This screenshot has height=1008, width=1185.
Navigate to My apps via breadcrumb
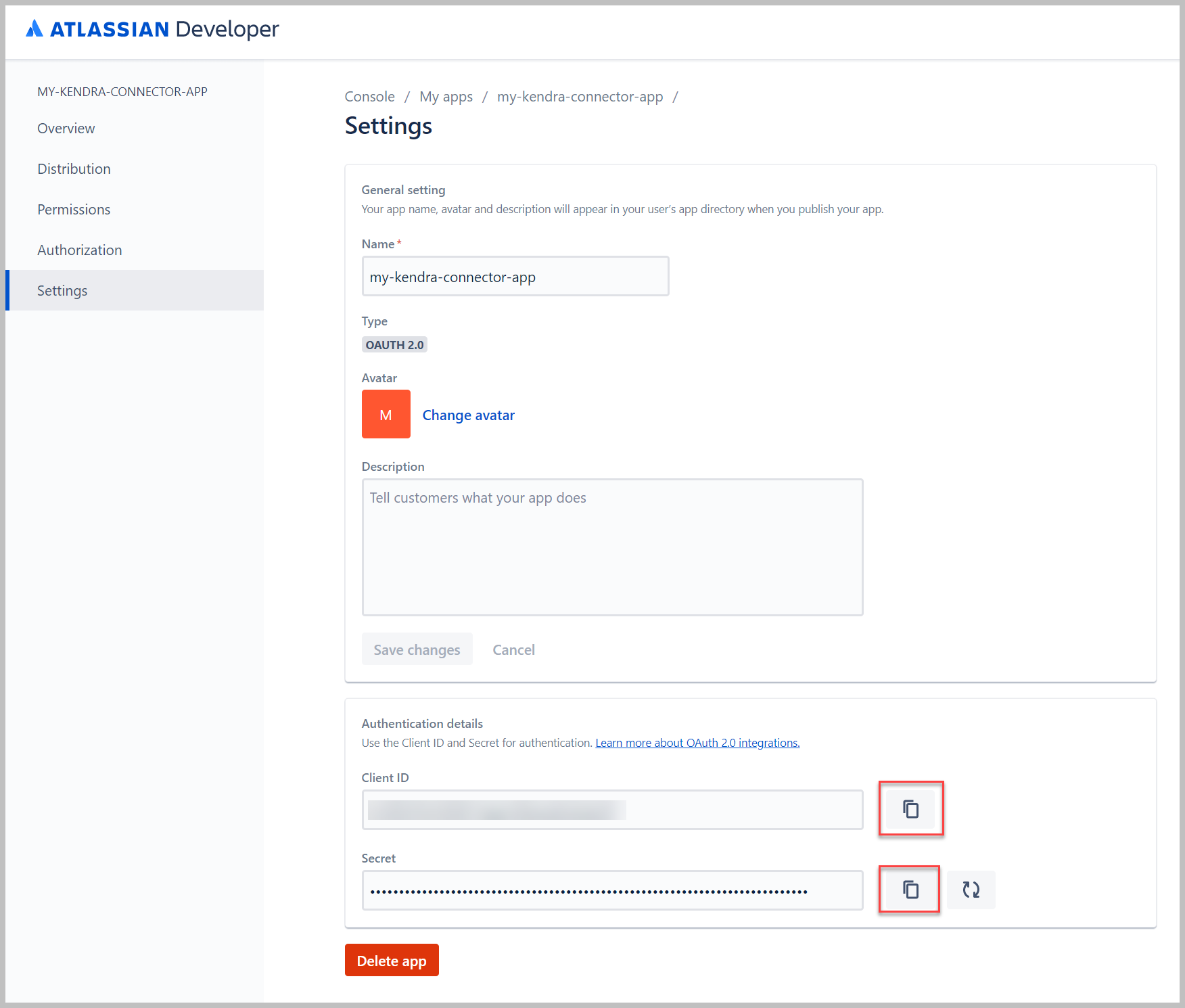coord(446,96)
